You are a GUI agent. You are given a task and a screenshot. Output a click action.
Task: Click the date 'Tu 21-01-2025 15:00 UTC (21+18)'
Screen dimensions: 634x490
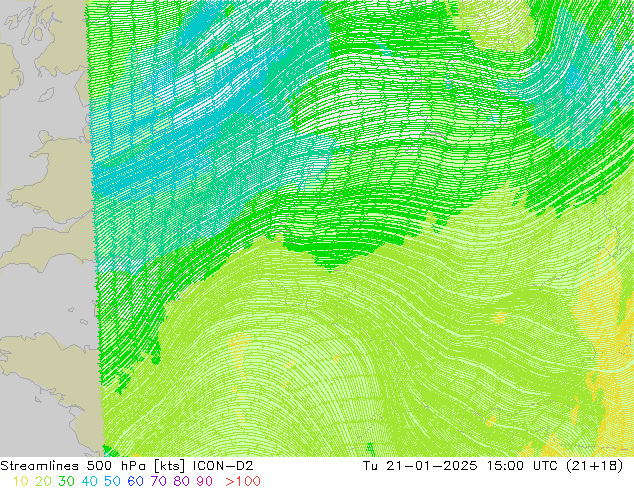[x=493, y=466]
